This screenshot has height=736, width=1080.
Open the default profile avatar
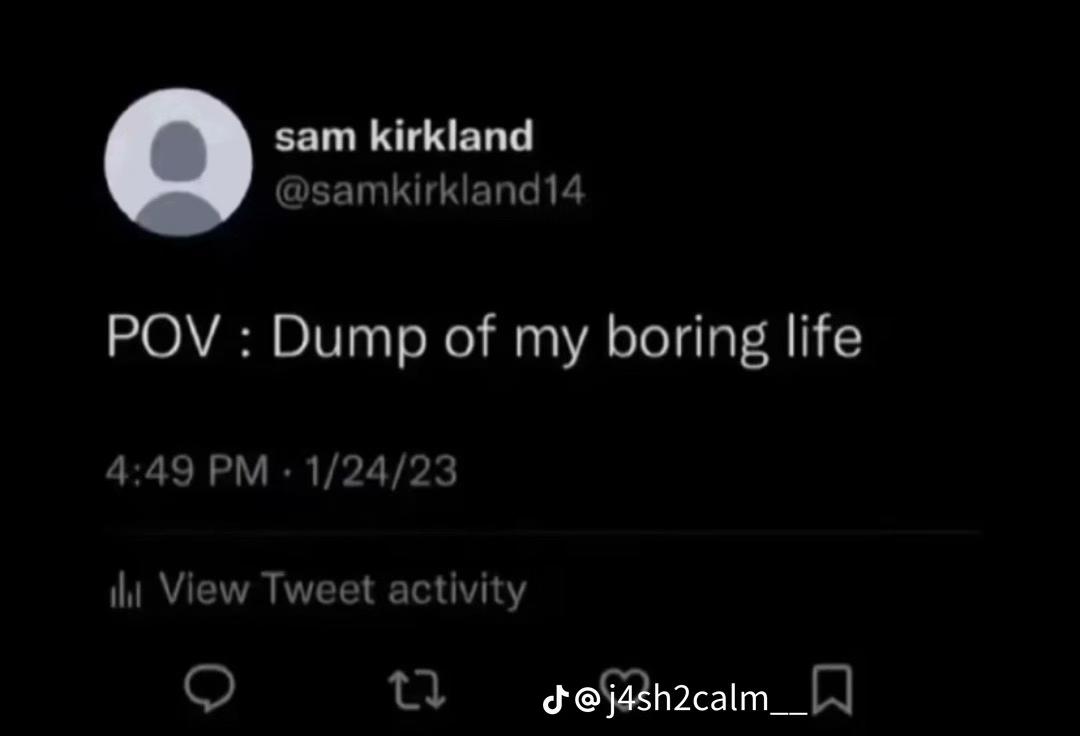point(178,162)
